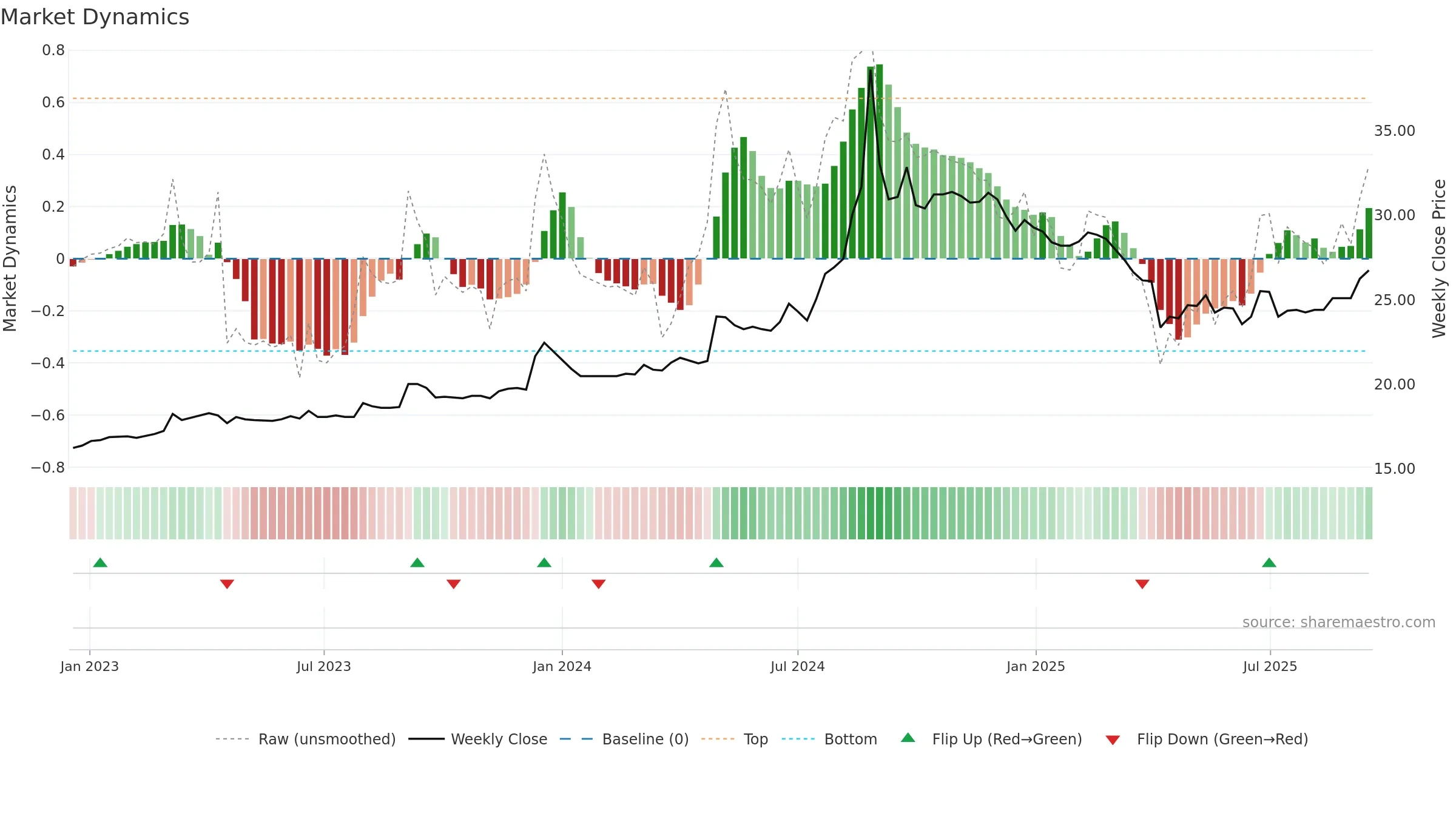
Task: Click the −0.8 left axis tick label
Action: (x=48, y=468)
